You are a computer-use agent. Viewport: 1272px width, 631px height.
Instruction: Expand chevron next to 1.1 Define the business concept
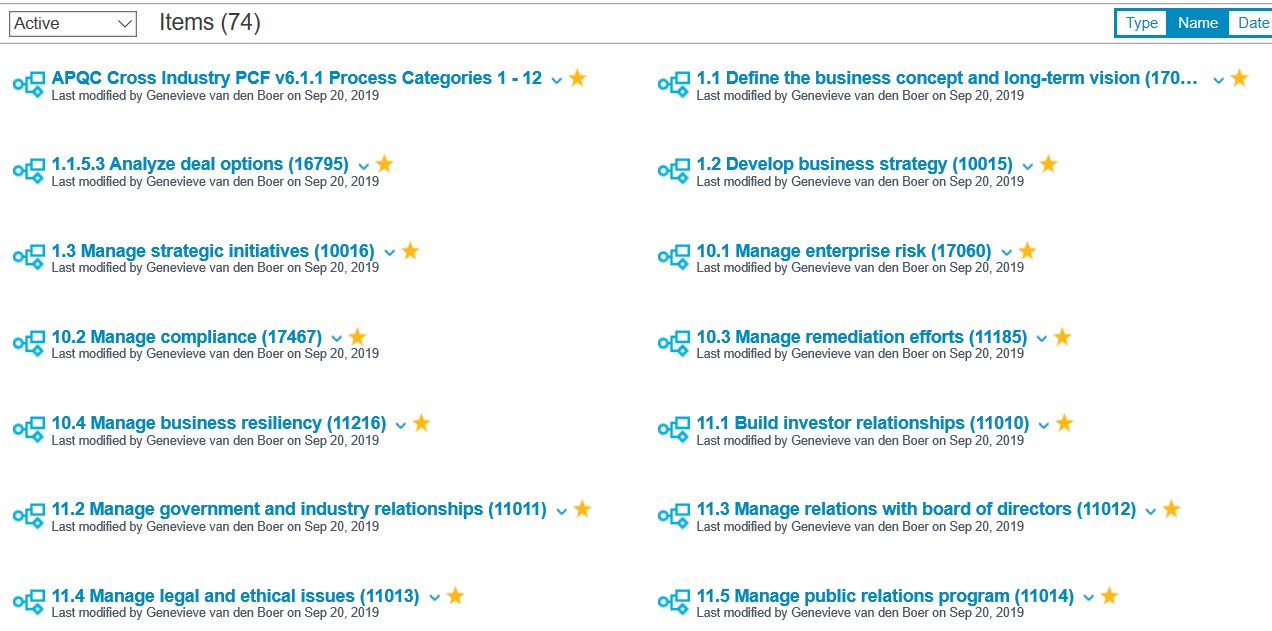(x=1218, y=80)
